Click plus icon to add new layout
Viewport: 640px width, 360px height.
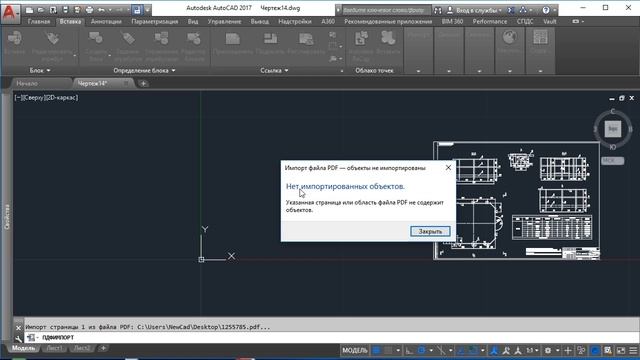(103, 348)
